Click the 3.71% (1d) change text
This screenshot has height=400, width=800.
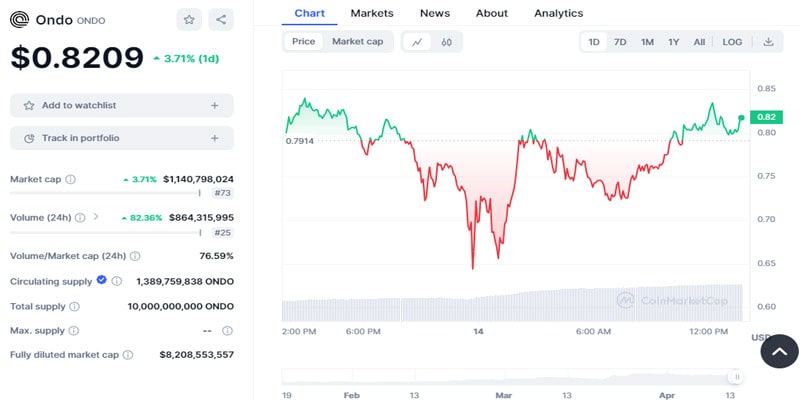[x=191, y=59]
